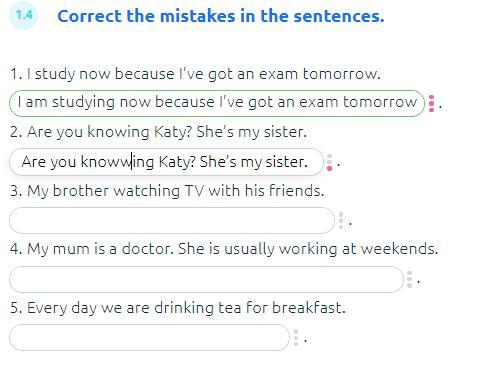Click the heading 'Correct the mistakes in the sentences.'
The image size is (494, 383).
click(x=221, y=16)
